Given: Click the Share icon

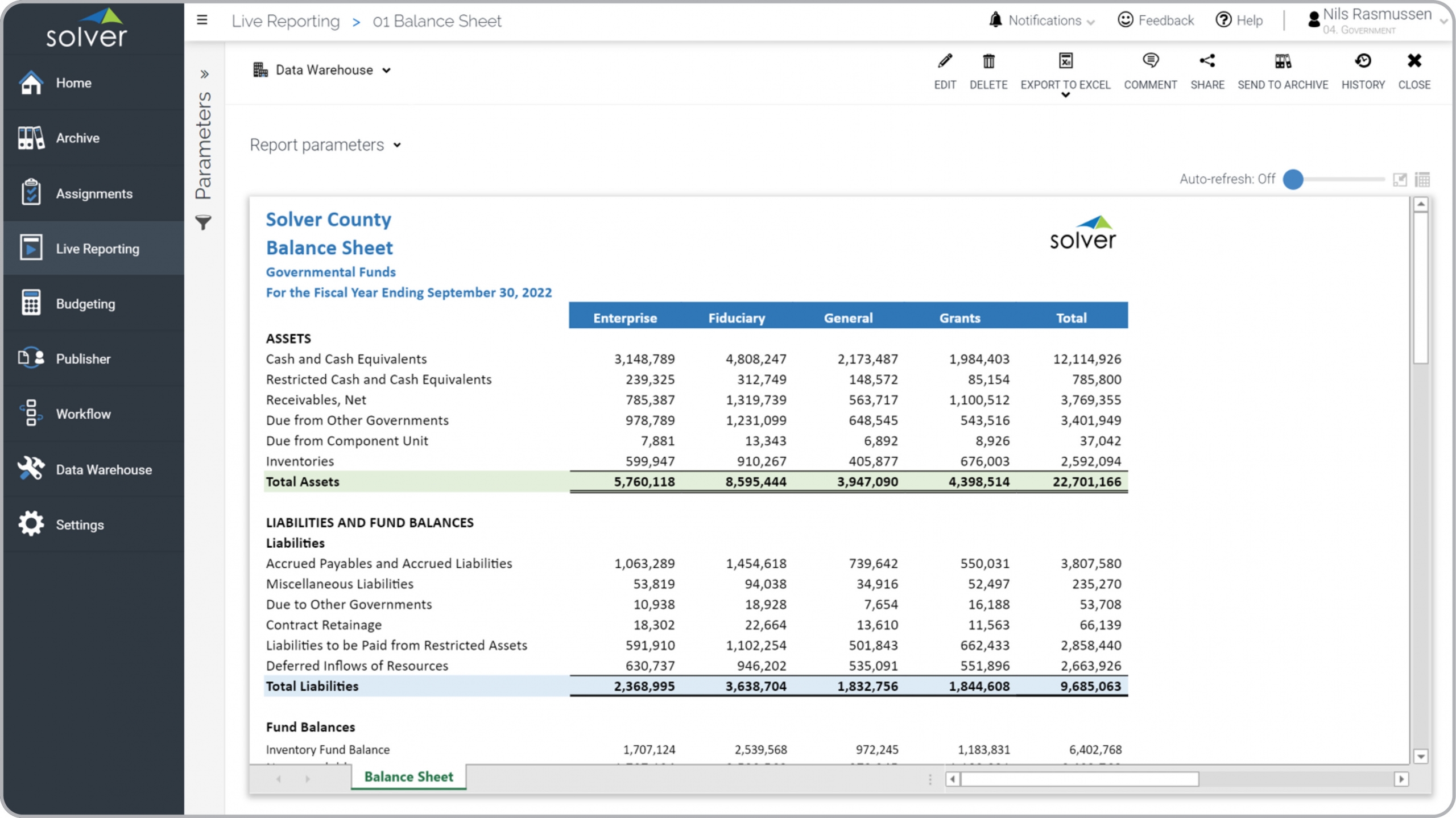Looking at the screenshot, I should click(x=1207, y=61).
